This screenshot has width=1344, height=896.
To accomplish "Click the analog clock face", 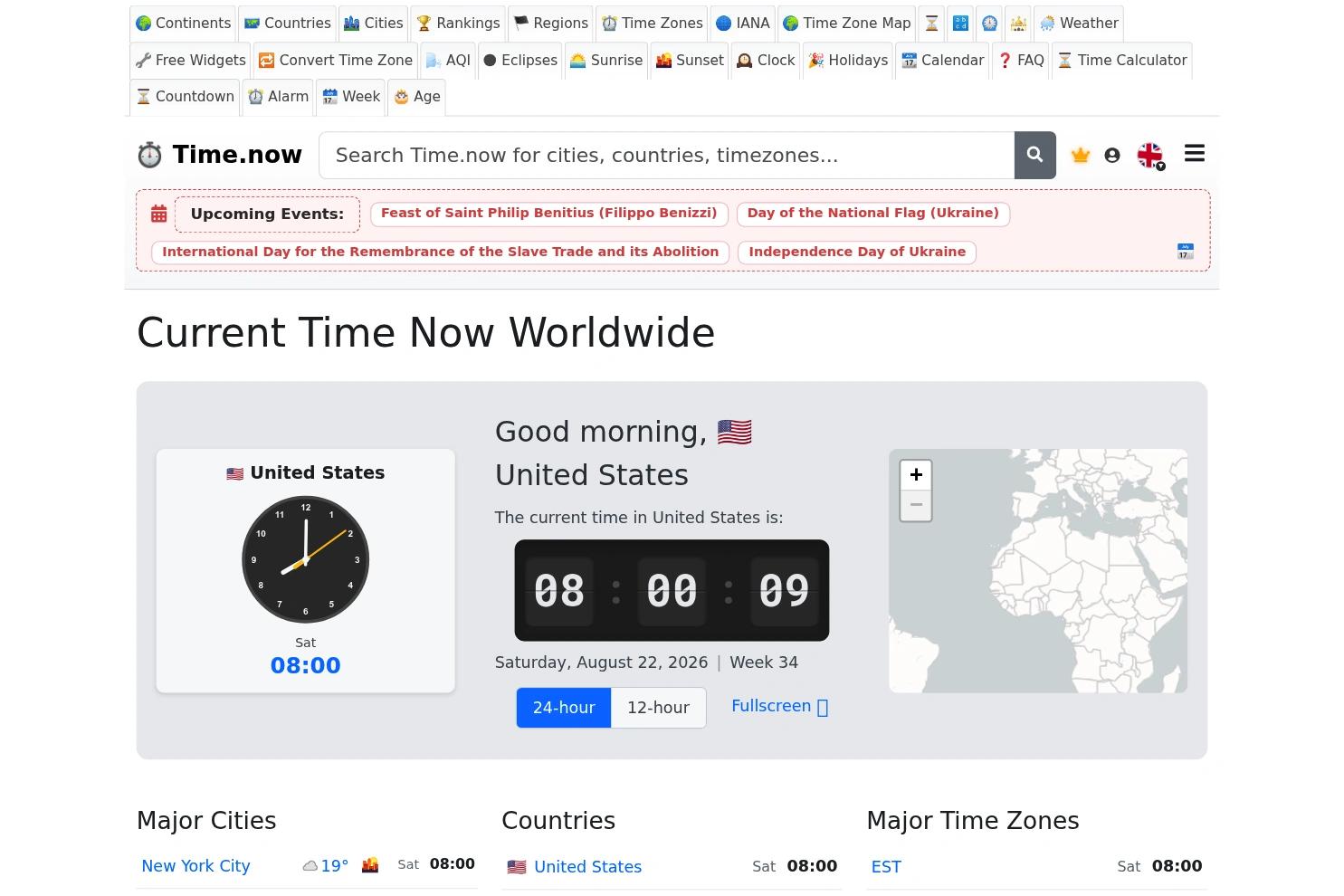I will point(306,559).
